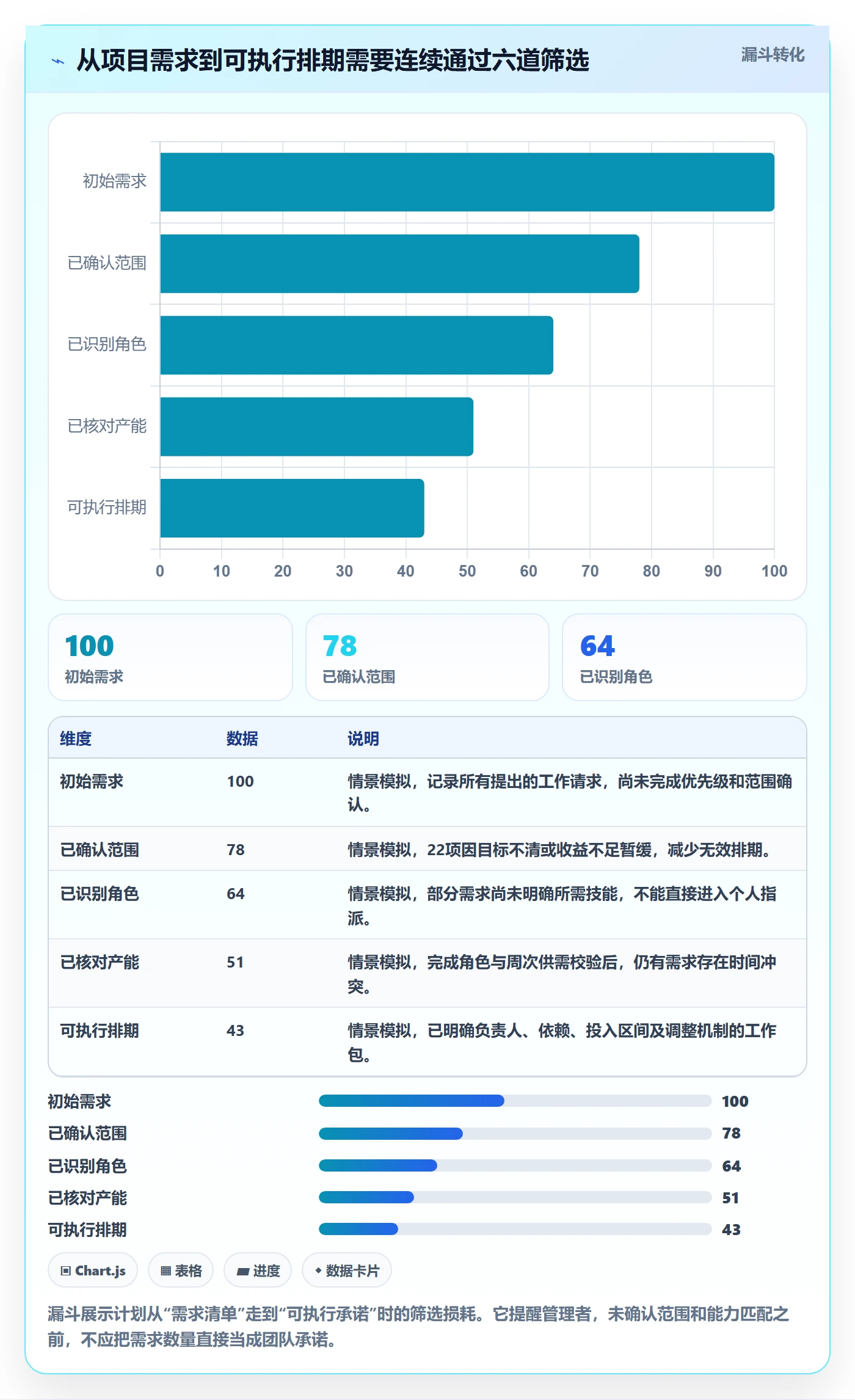Click the 已识别角色 progress bar
Image resolution: width=855 pixels, height=1400 pixels.
point(515,1165)
